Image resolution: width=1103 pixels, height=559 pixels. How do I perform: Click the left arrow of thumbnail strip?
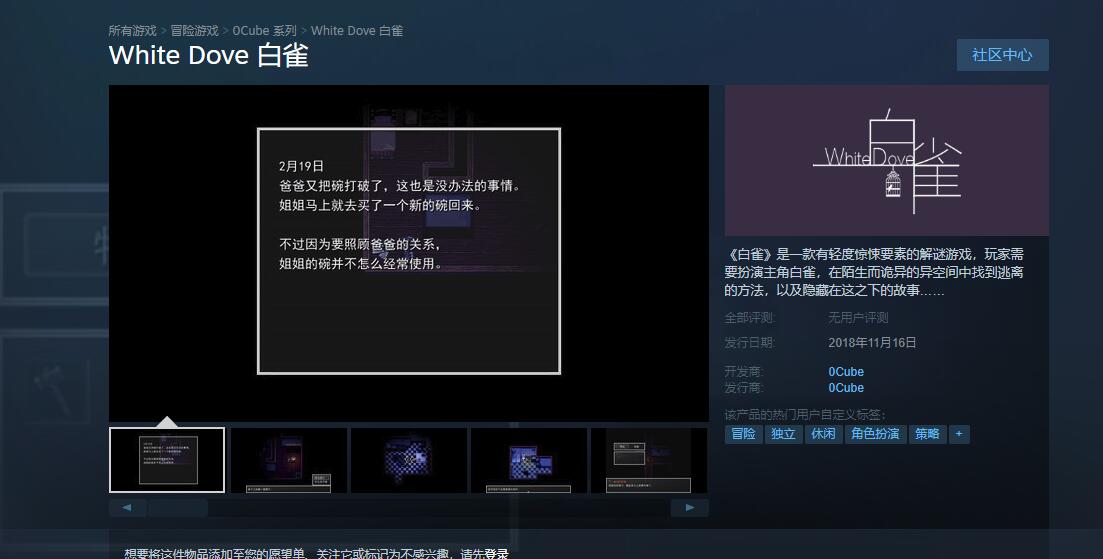[x=127, y=508]
